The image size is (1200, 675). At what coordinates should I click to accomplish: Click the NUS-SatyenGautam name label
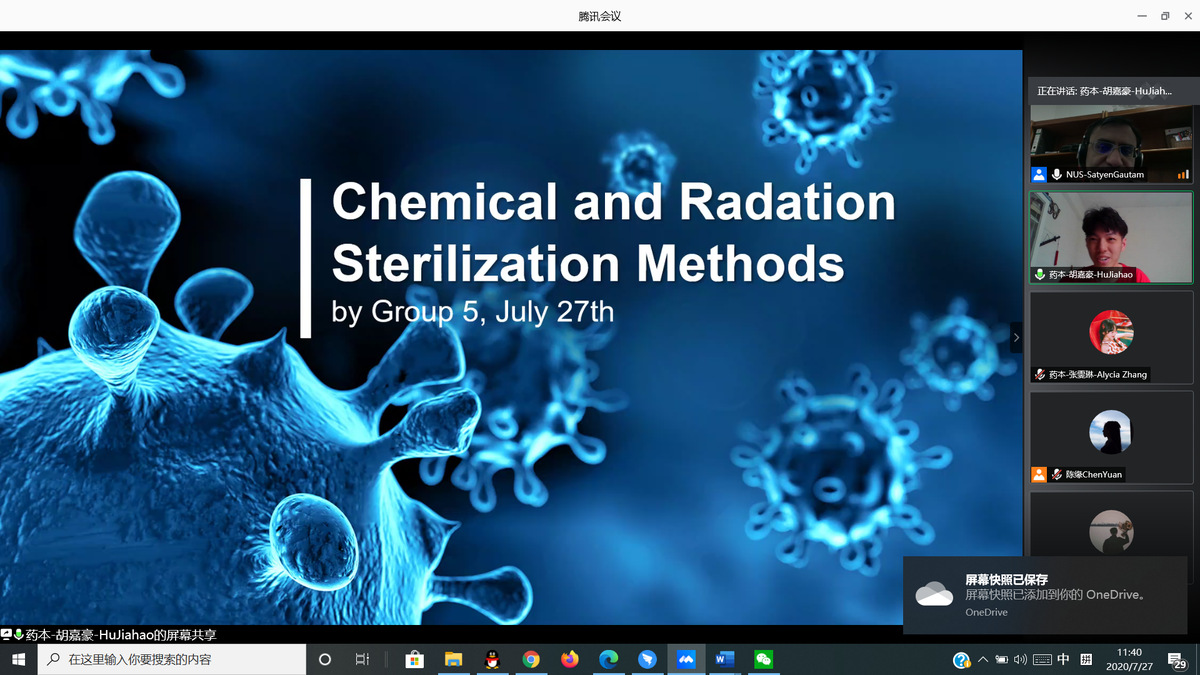point(1105,174)
